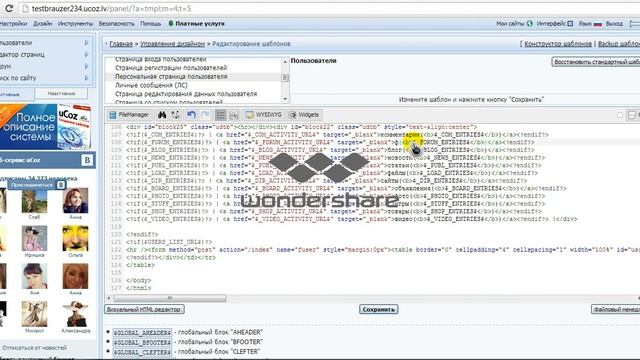Select Персональная страница пользователя template
Image resolution: width=640 pixels, height=360 pixels.
pyautogui.click(x=171, y=77)
